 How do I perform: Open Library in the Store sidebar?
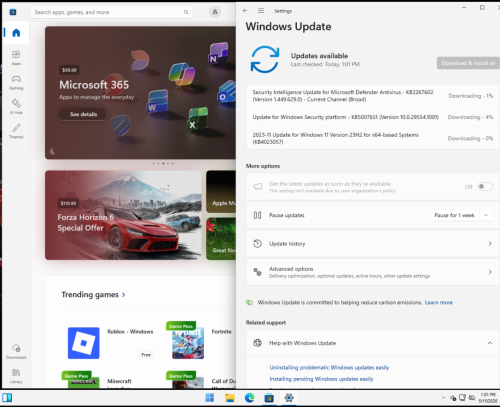pos(16,376)
